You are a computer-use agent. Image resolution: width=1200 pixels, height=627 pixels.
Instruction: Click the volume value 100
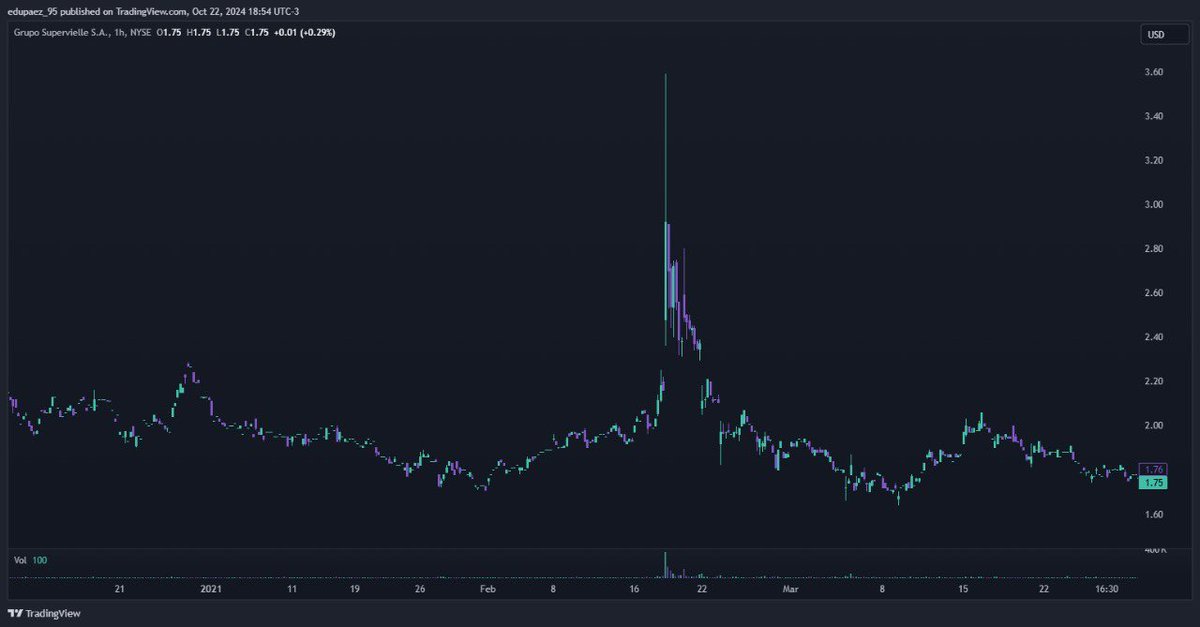point(39,560)
